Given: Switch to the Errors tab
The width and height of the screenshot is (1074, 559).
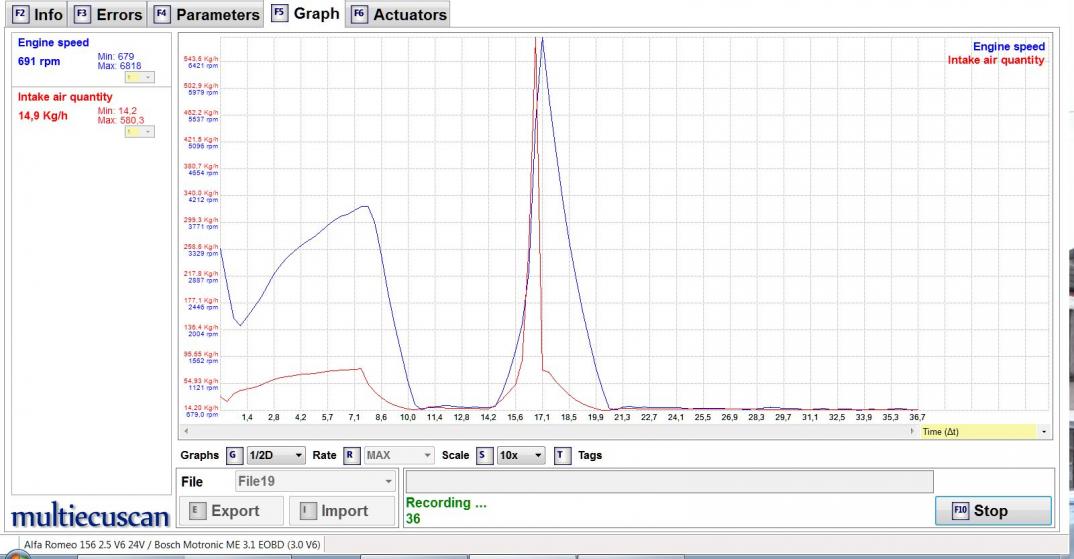Looking at the screenshot, I should pyautogui.click(x=108, y=15).
